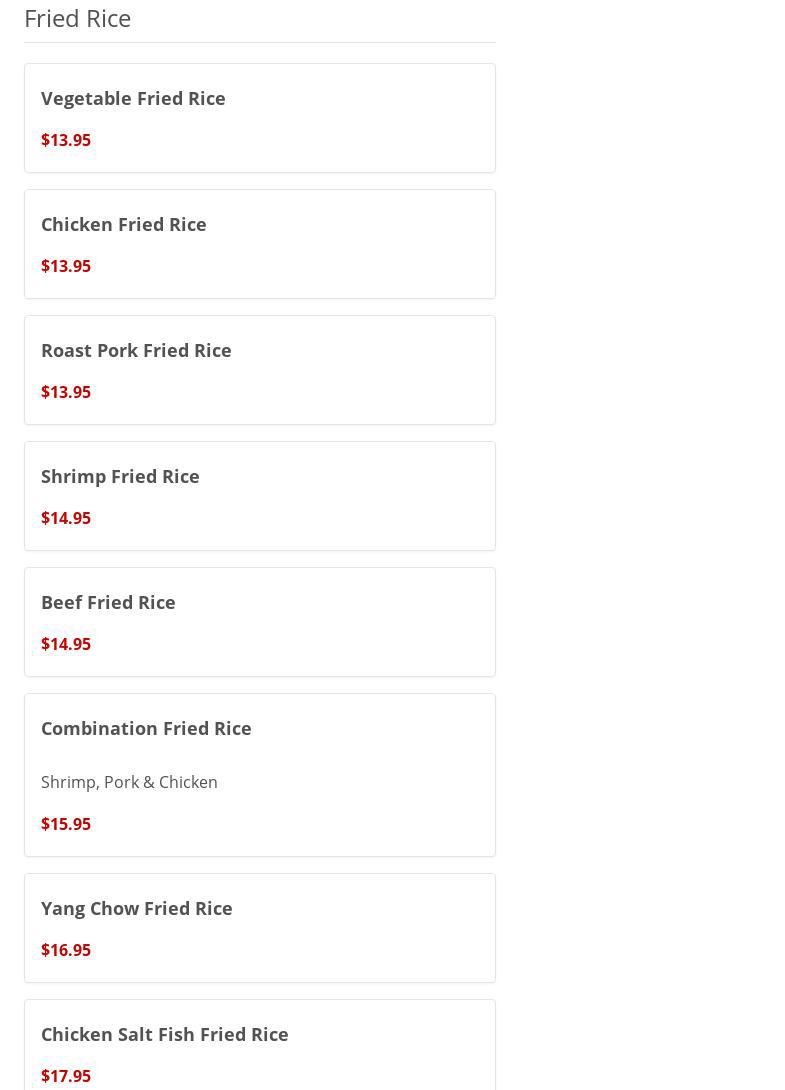The width and height of the screenshot is (785, 1090).
Task: Select the Beef Fried Rice title
Action: click(108, 602)
